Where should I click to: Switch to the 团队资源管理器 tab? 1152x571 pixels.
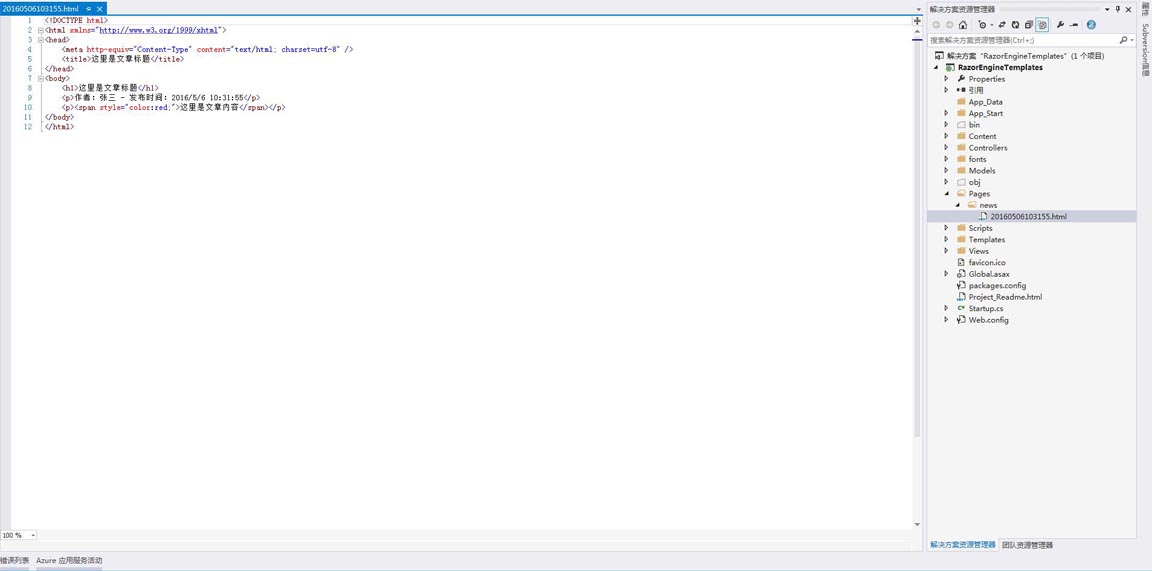click(x=1027, y=545)
